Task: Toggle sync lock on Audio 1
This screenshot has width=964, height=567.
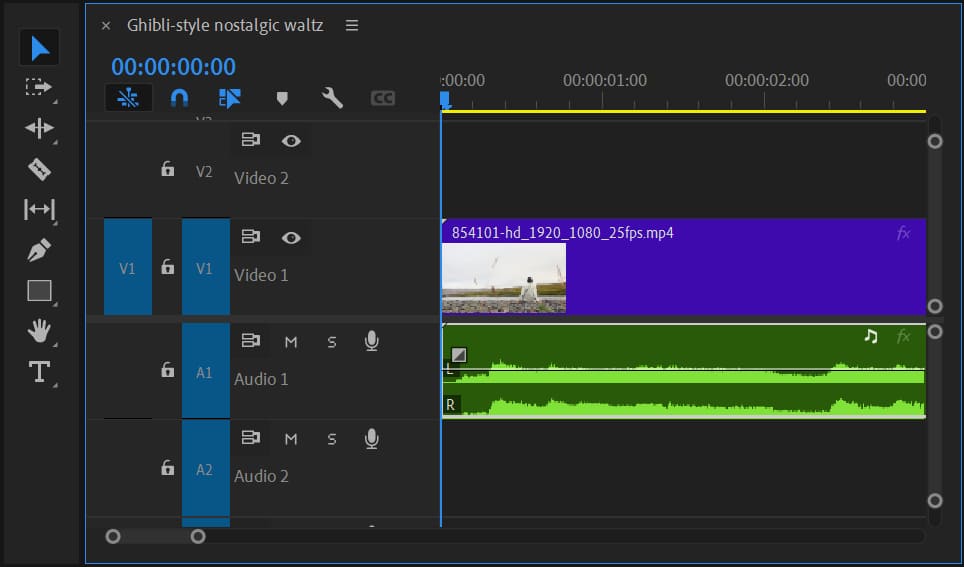Action: pyautogui.click(x=250, y=341)
